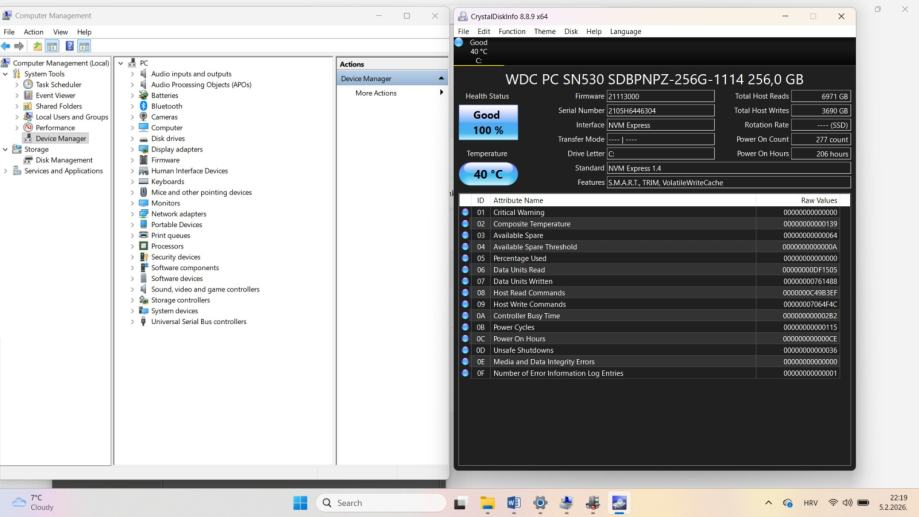919x517 pixels.
Task: Click the Cameras device category icon
Action: click(x=144, y=117)
